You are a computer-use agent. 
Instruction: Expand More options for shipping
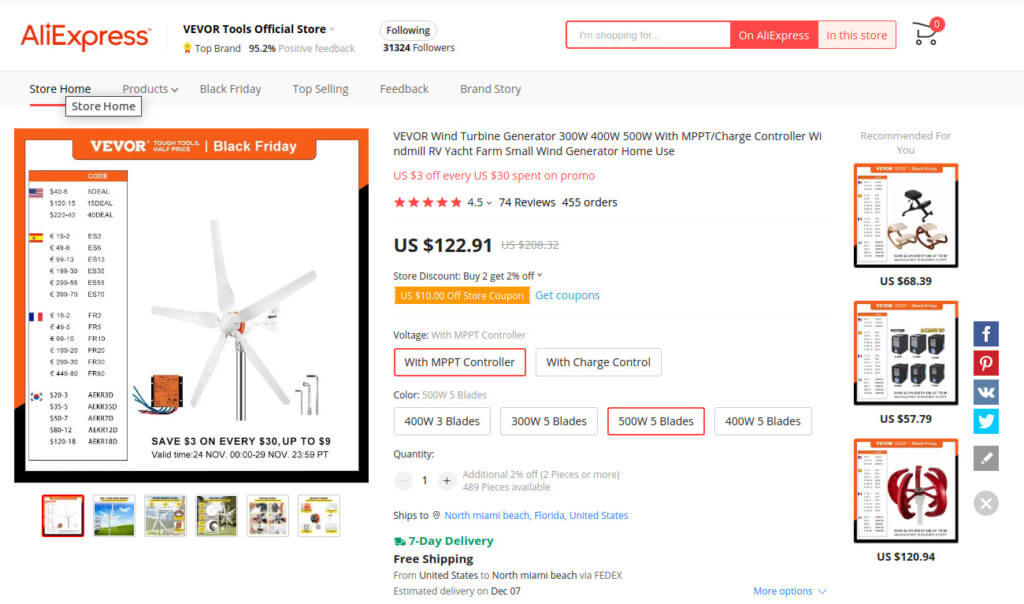(789, 591)
